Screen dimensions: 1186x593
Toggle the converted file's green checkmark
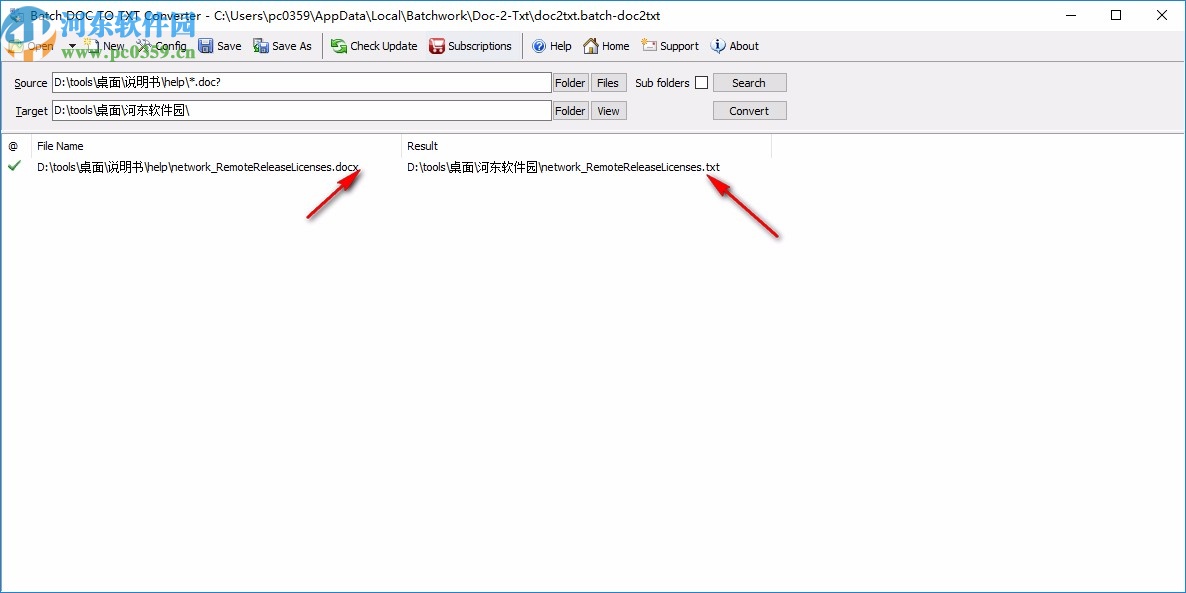pyautogui.click(x=13, y=167)
